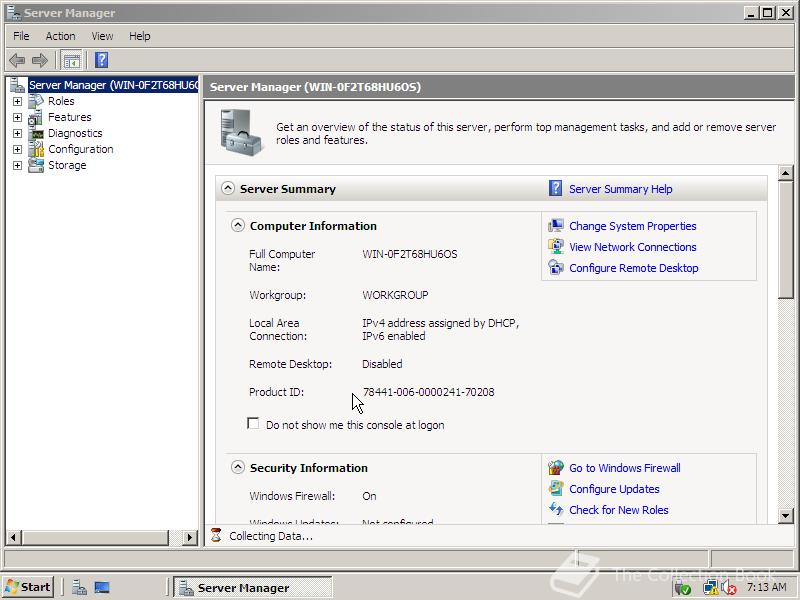Click the Remote Desktop 'Disabled' value

pos(382,364)
